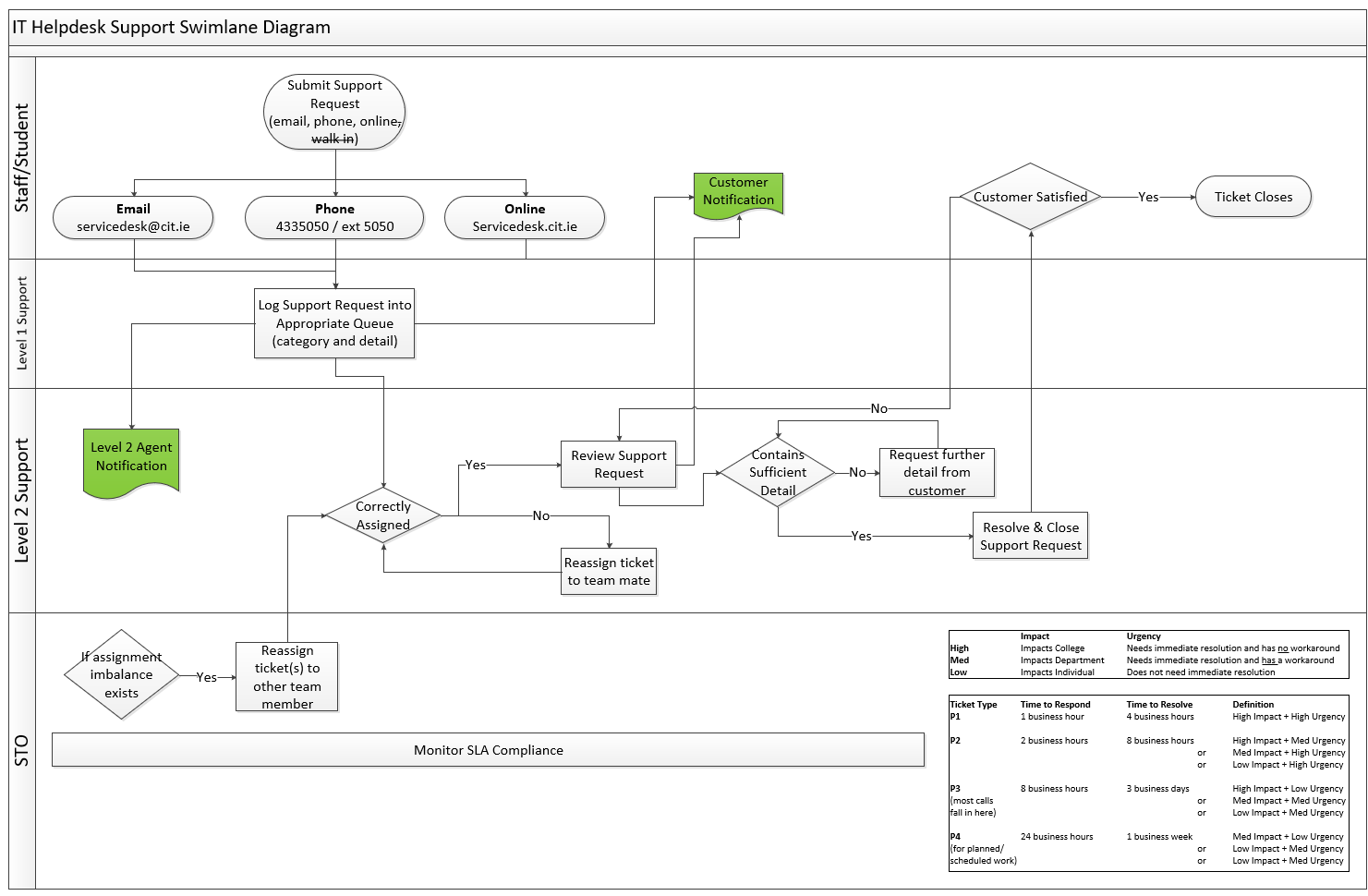Select the Phone 4335050 node

click(x=334, y=217)
